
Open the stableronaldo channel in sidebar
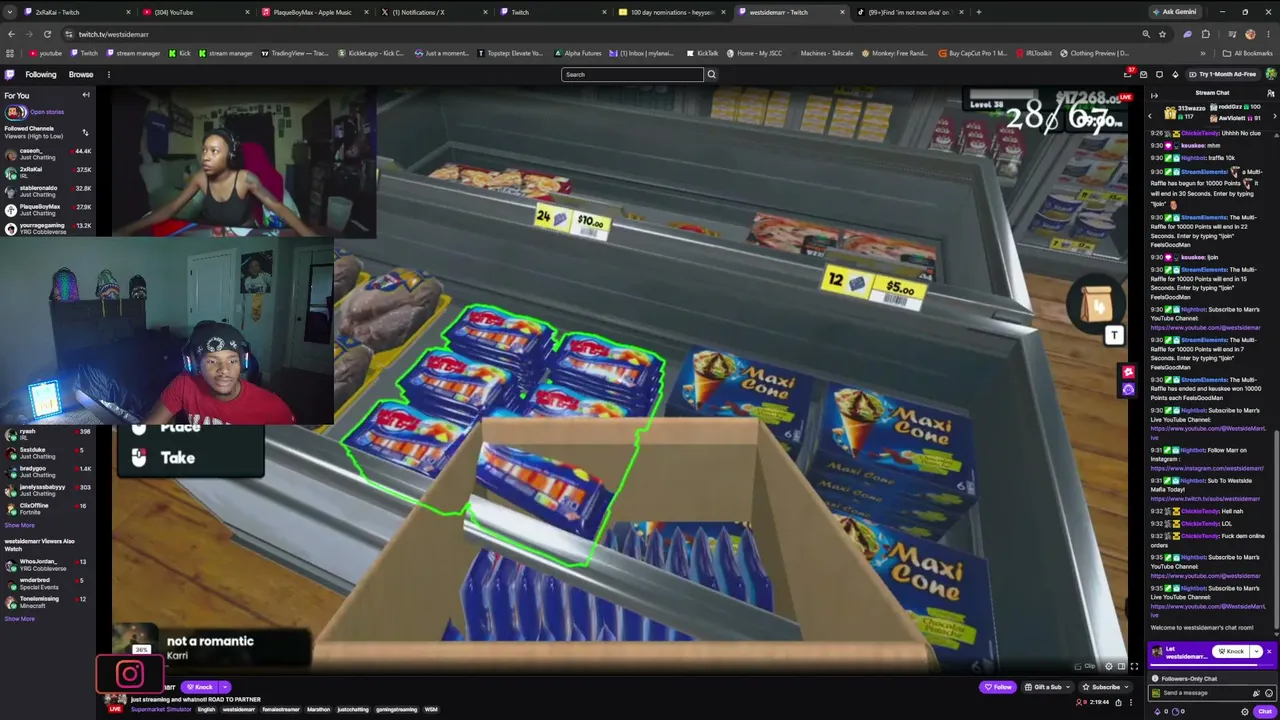(48, 190)
